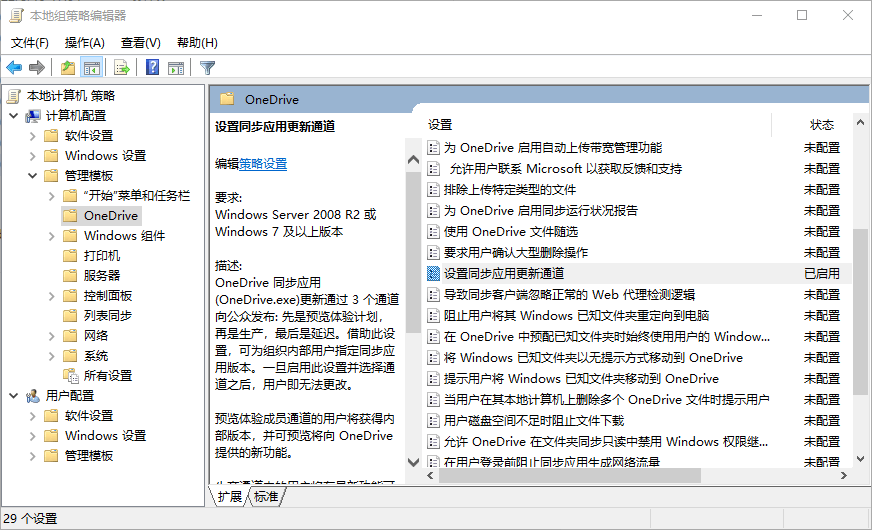Click the settings list scroll up arrow
872x530 pixels.
[x=860, y=122]
